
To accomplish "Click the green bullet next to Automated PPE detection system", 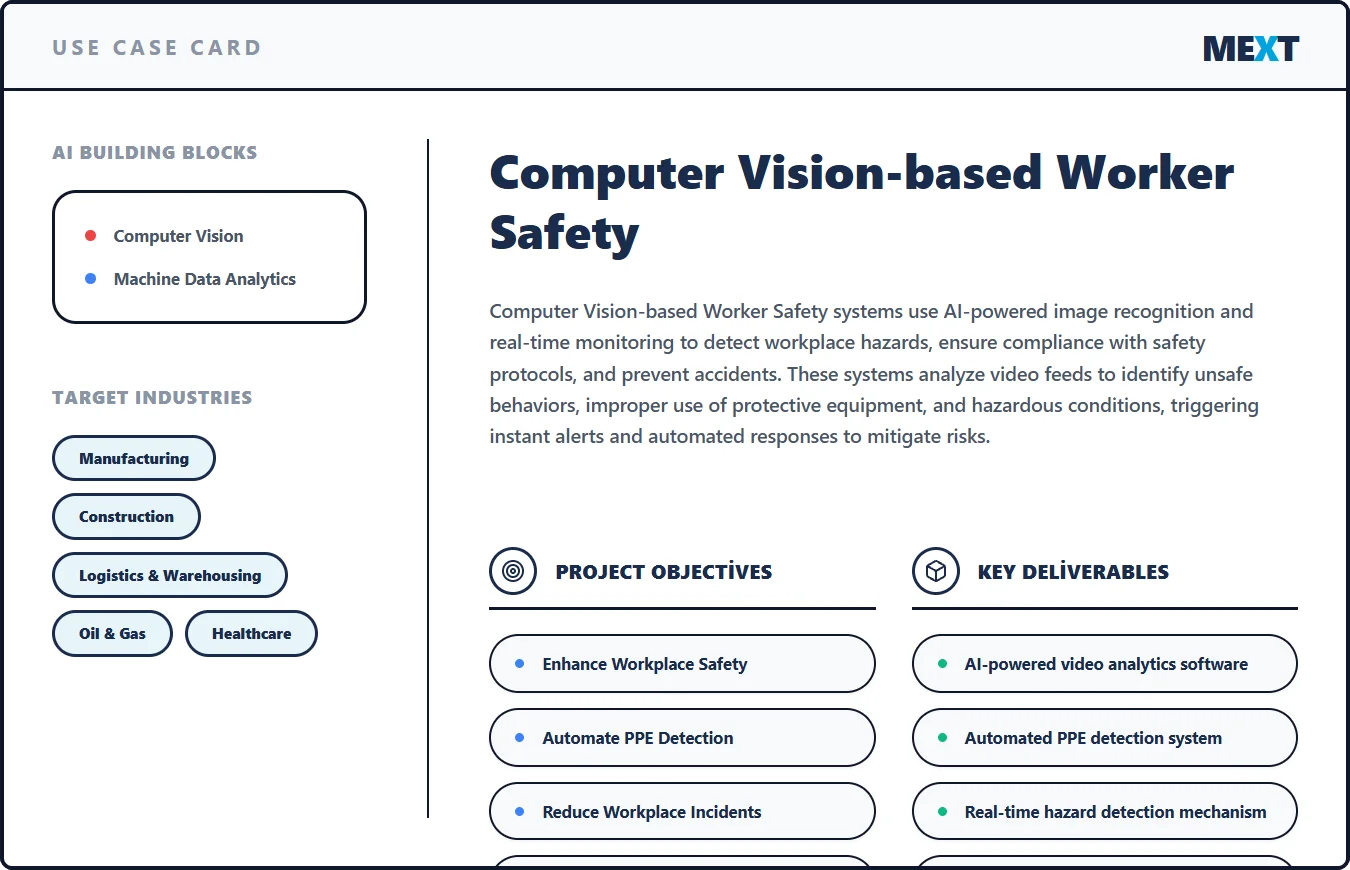I will 942,738.
